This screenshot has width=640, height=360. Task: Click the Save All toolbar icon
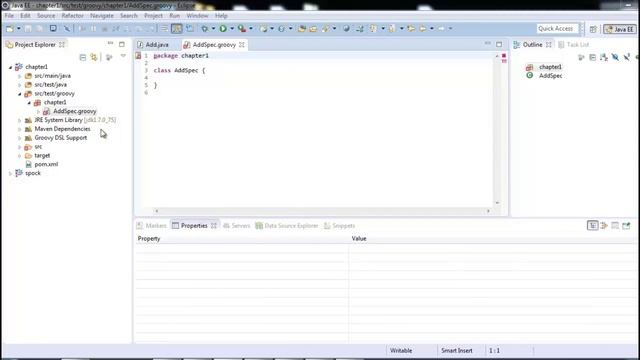(40, 29)
